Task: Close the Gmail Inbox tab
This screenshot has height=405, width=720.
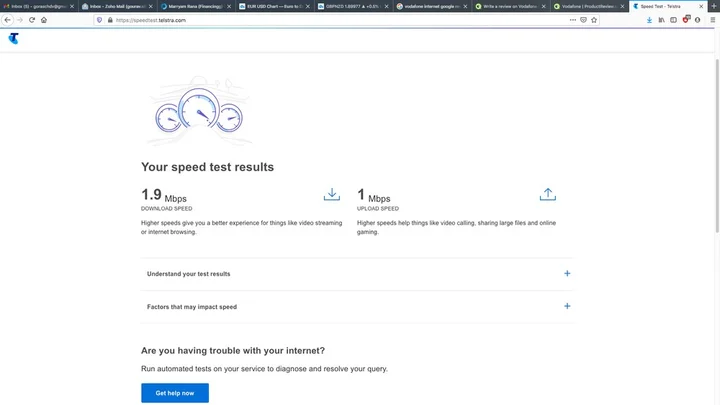Action: pos(72,6)
